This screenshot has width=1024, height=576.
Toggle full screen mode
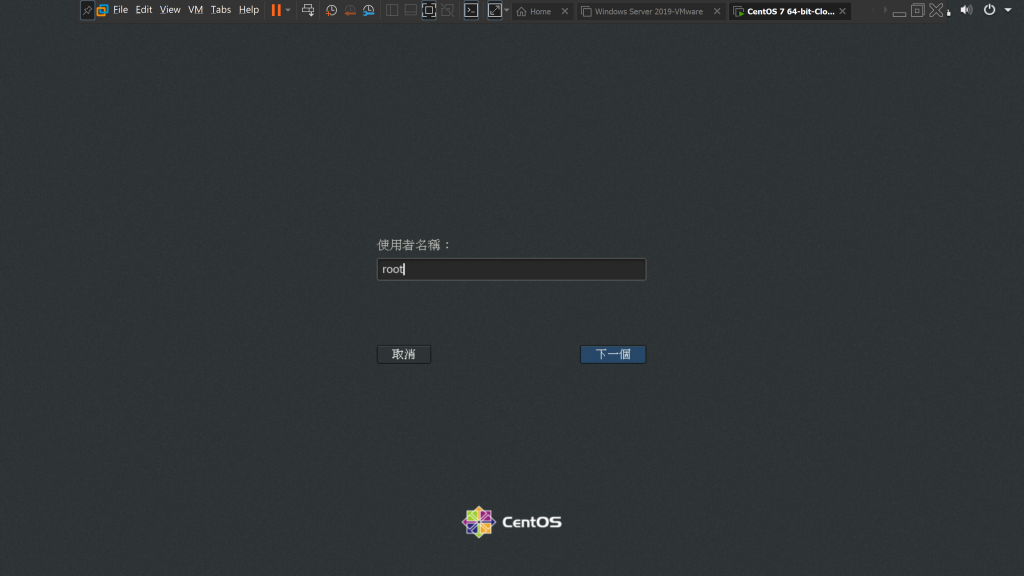click(429, 10)
